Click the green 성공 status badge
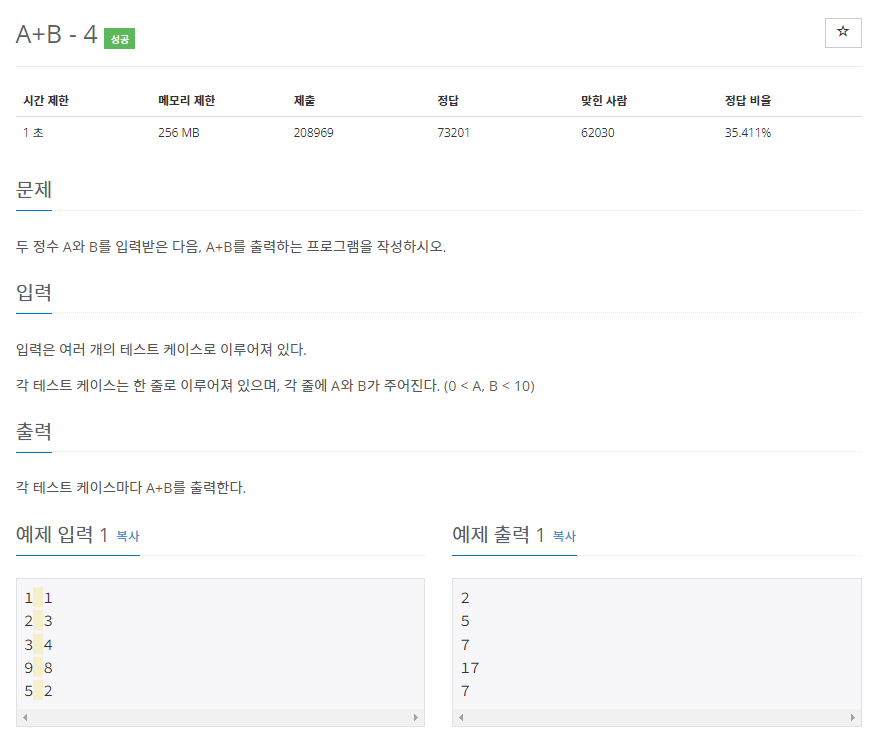The width and height of the screenshot is (877, 742). [119, 39]
